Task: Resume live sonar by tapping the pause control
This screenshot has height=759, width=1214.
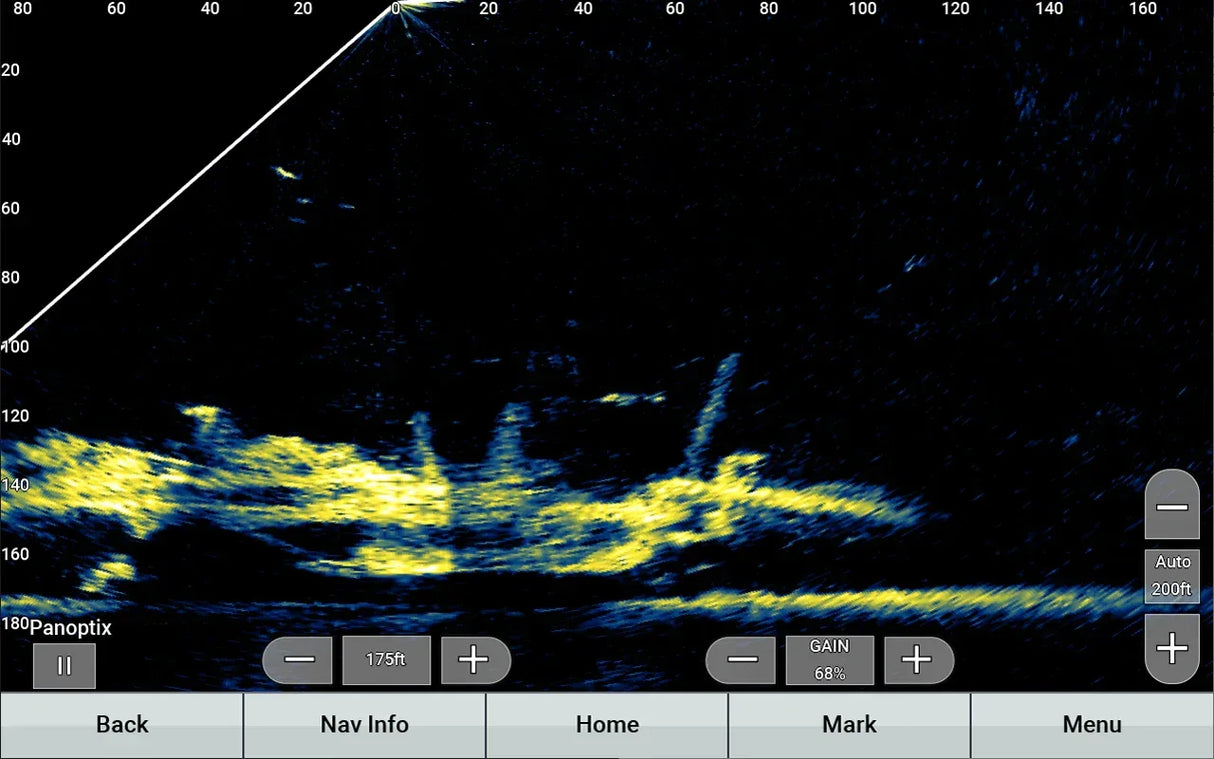Action: point(64,665)
